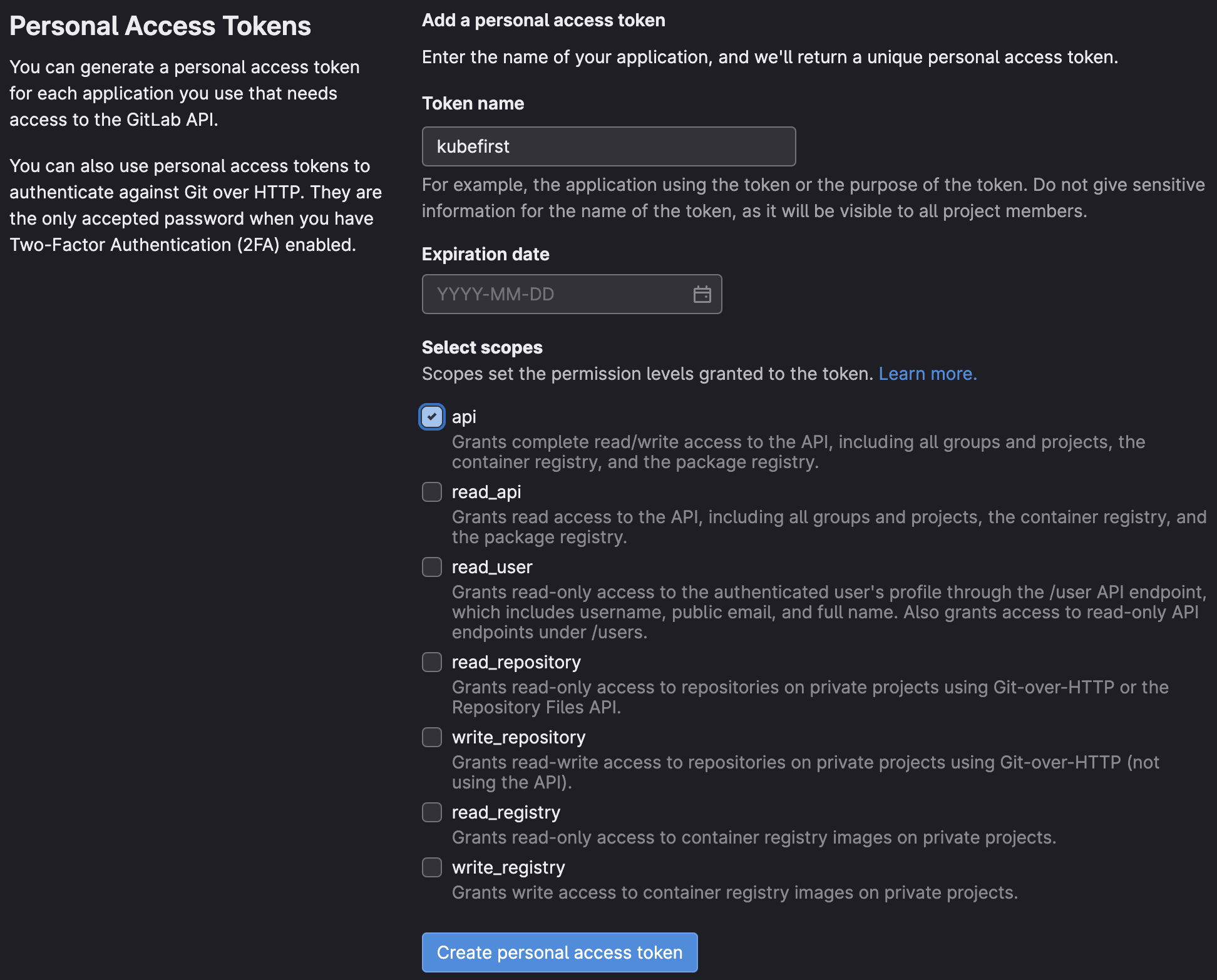Click the read_user scope label
Viewport: 1217px width, 980px height.
492,568
